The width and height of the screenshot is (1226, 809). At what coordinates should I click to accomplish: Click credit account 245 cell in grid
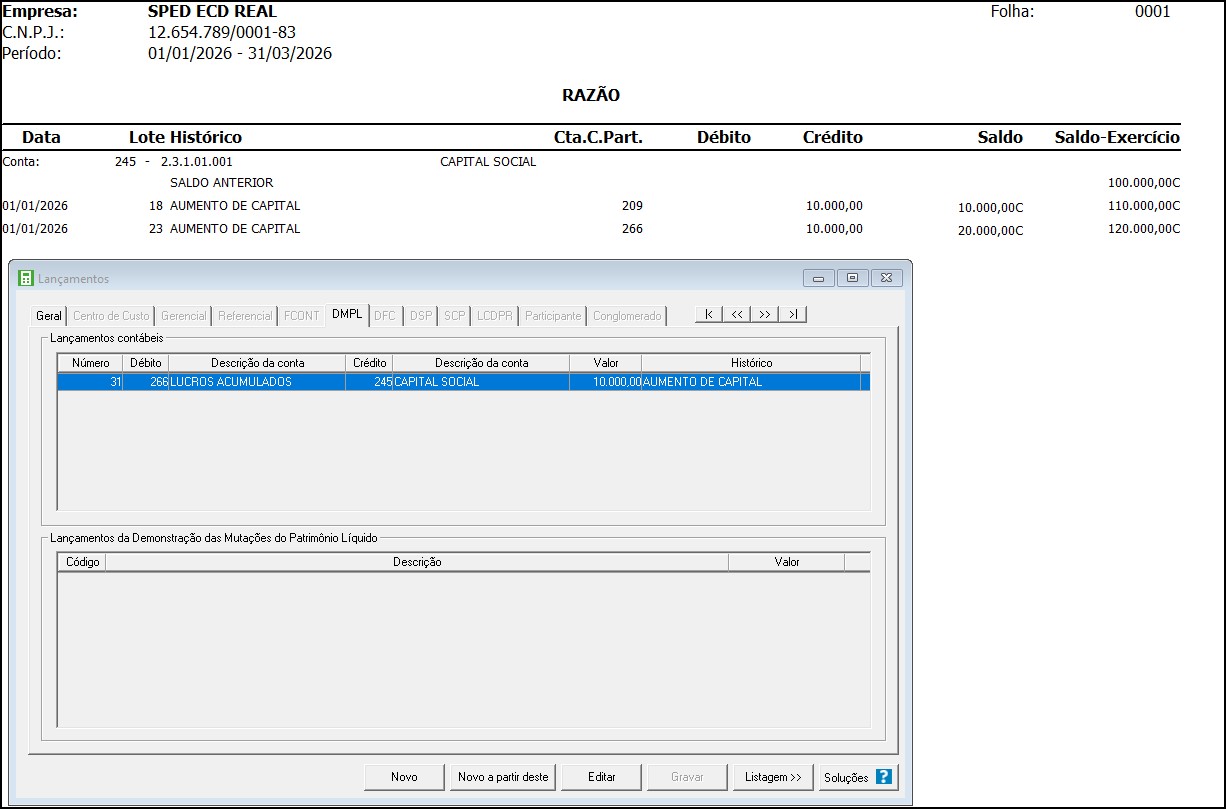click(369, 382)
